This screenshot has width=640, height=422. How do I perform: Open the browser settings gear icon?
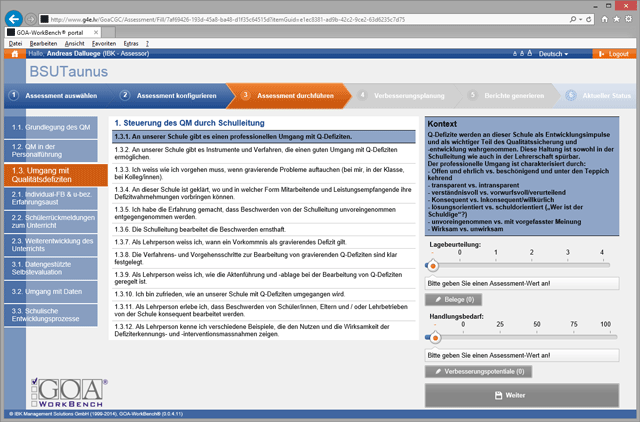(x=629, y=19)
